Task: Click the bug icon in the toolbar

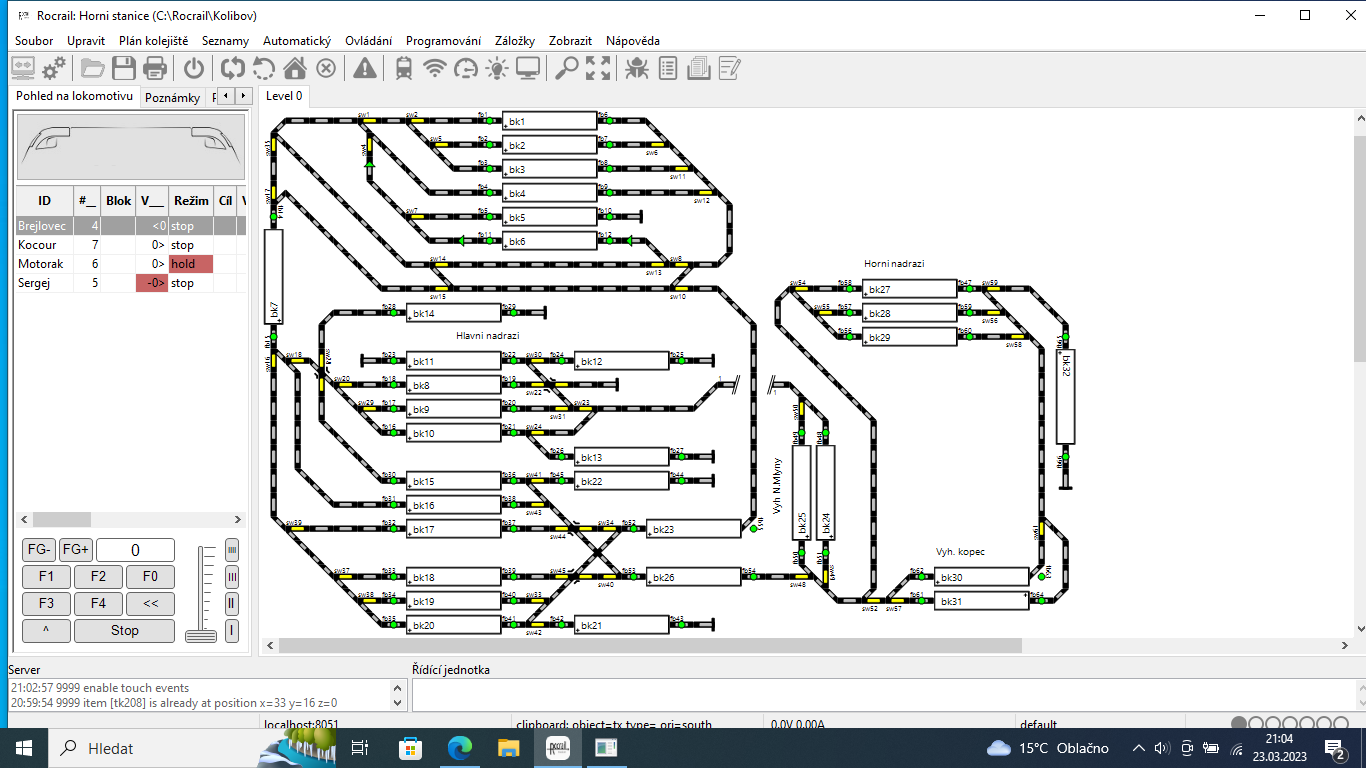Action: 637,68
